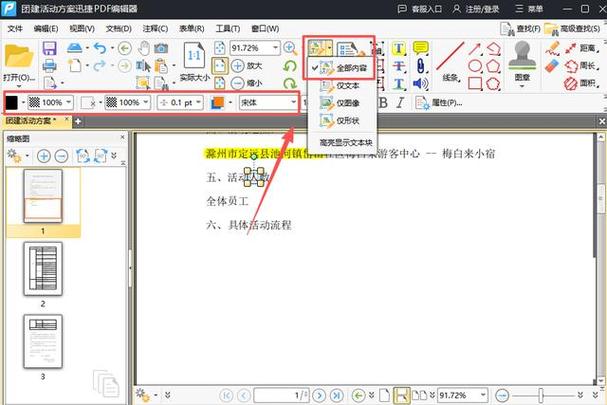Open the zoom percentage dropdown 91.72% in toolbar
607x405 pixels.
click(276, 48)
